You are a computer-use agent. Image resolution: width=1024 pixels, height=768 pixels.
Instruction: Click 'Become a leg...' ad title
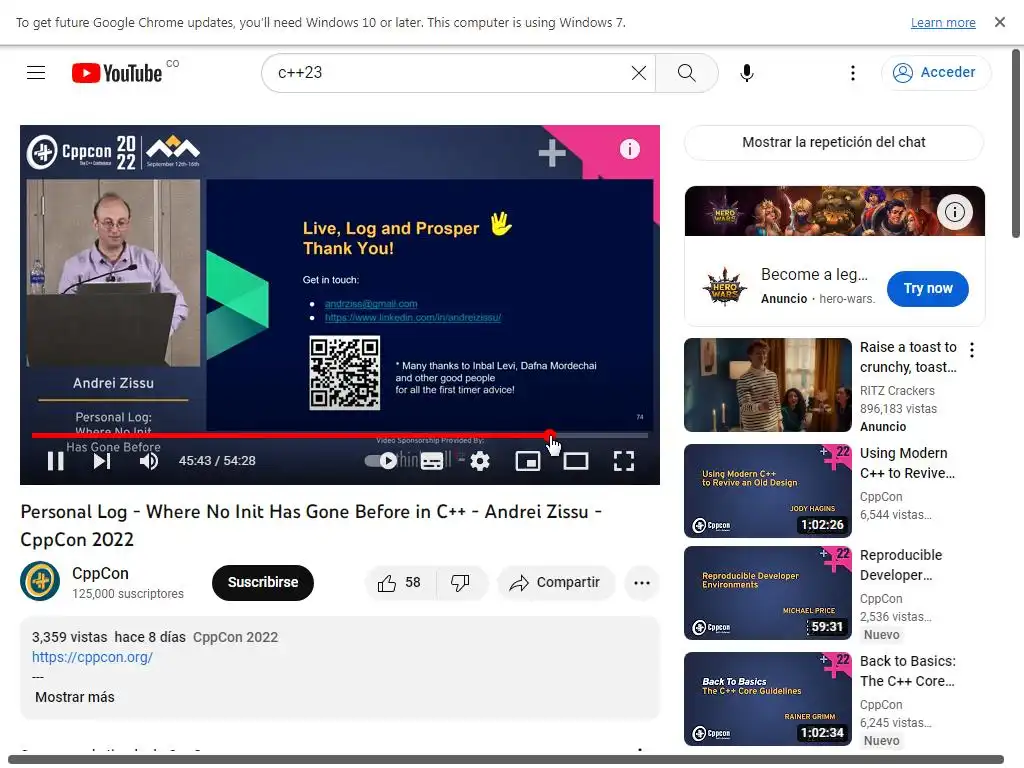(x=814, y=274)
